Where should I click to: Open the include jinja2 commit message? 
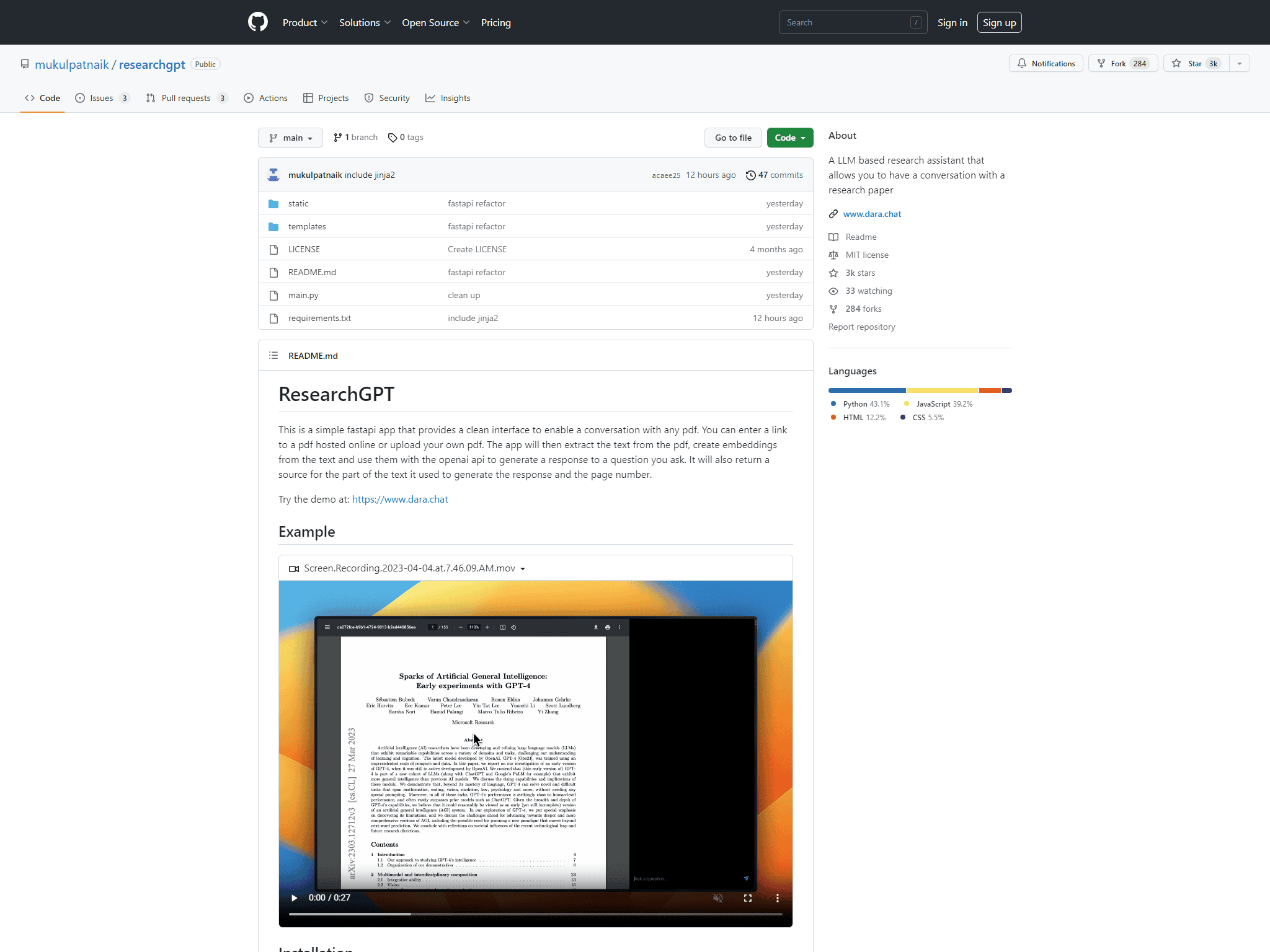tap(370, 175)
